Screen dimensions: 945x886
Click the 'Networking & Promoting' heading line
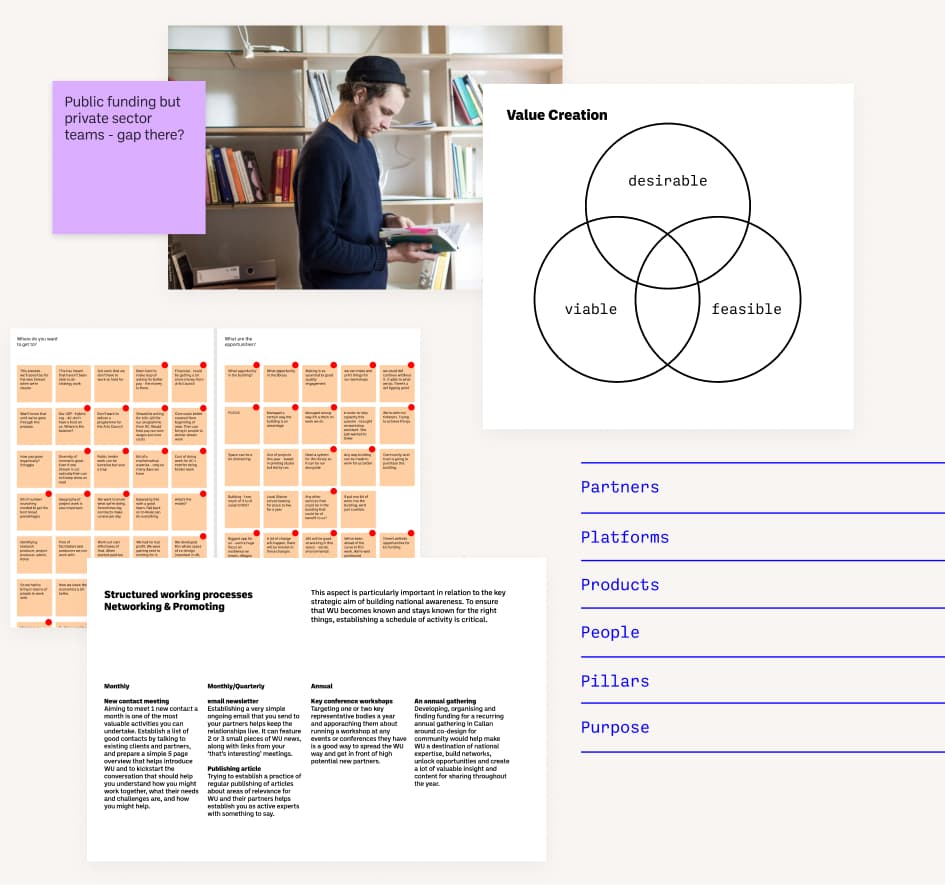164,606
